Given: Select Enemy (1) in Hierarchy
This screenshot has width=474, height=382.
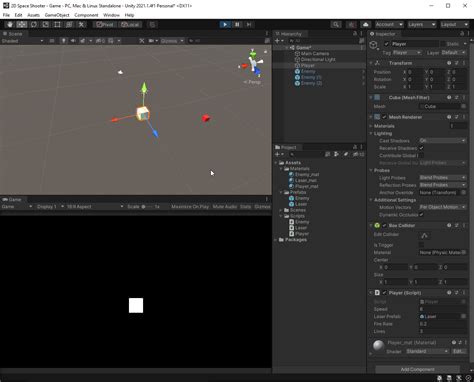Looking at the screenshot, I should coord(311,77).
